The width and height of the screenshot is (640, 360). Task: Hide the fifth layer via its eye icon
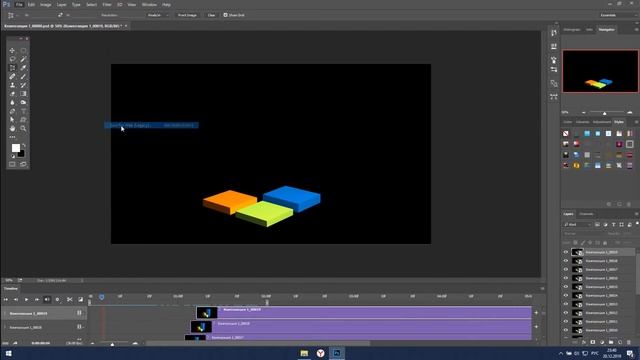(x=566, y=287)
